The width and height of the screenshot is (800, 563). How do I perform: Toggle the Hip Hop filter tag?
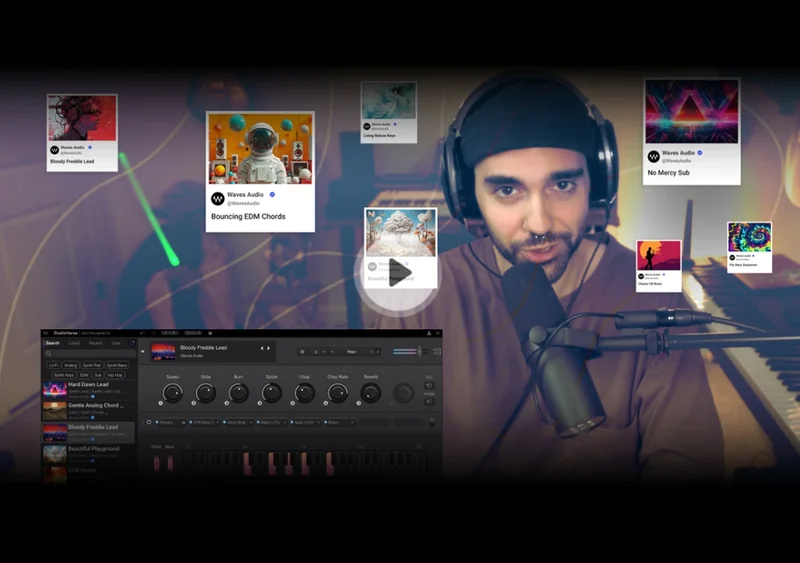pyautogui.click(x=115, y=375)
